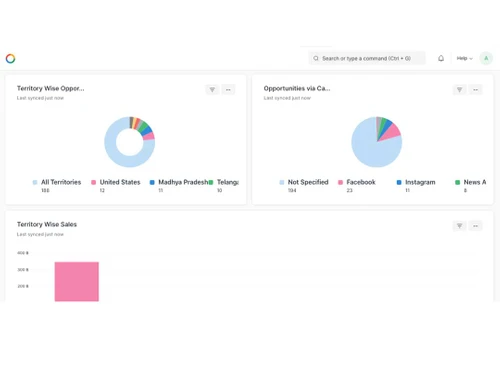Expand the Help dropdown
500x375 pixels.
(464, 58)
